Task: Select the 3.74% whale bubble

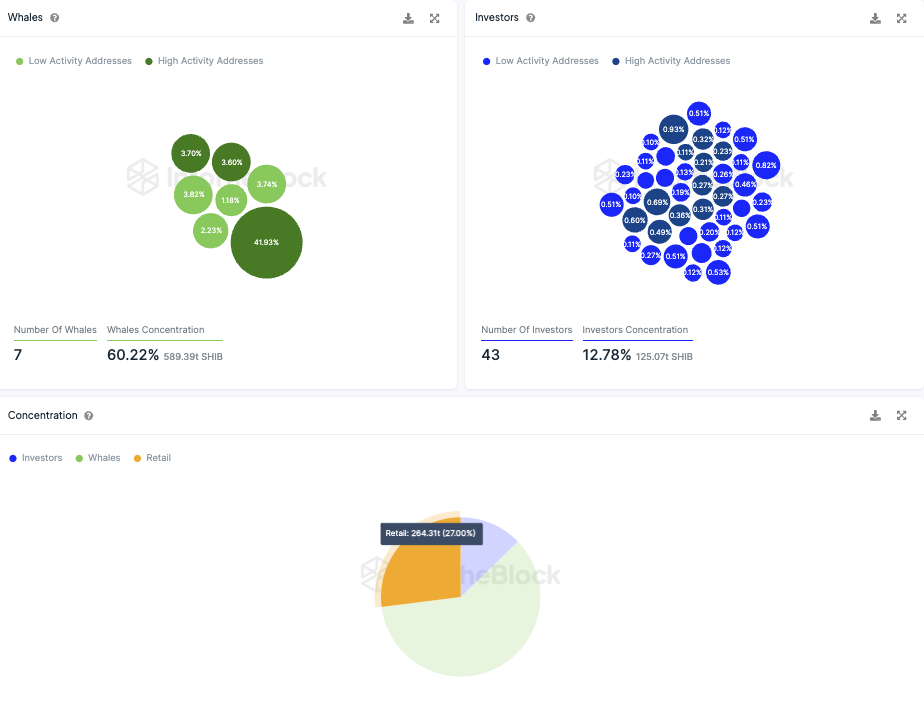Action: coord(267,184)
